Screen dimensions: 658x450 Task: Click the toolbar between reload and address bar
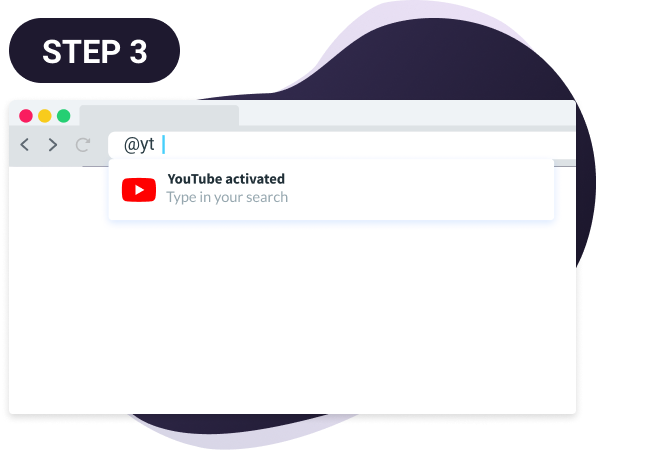100,145
